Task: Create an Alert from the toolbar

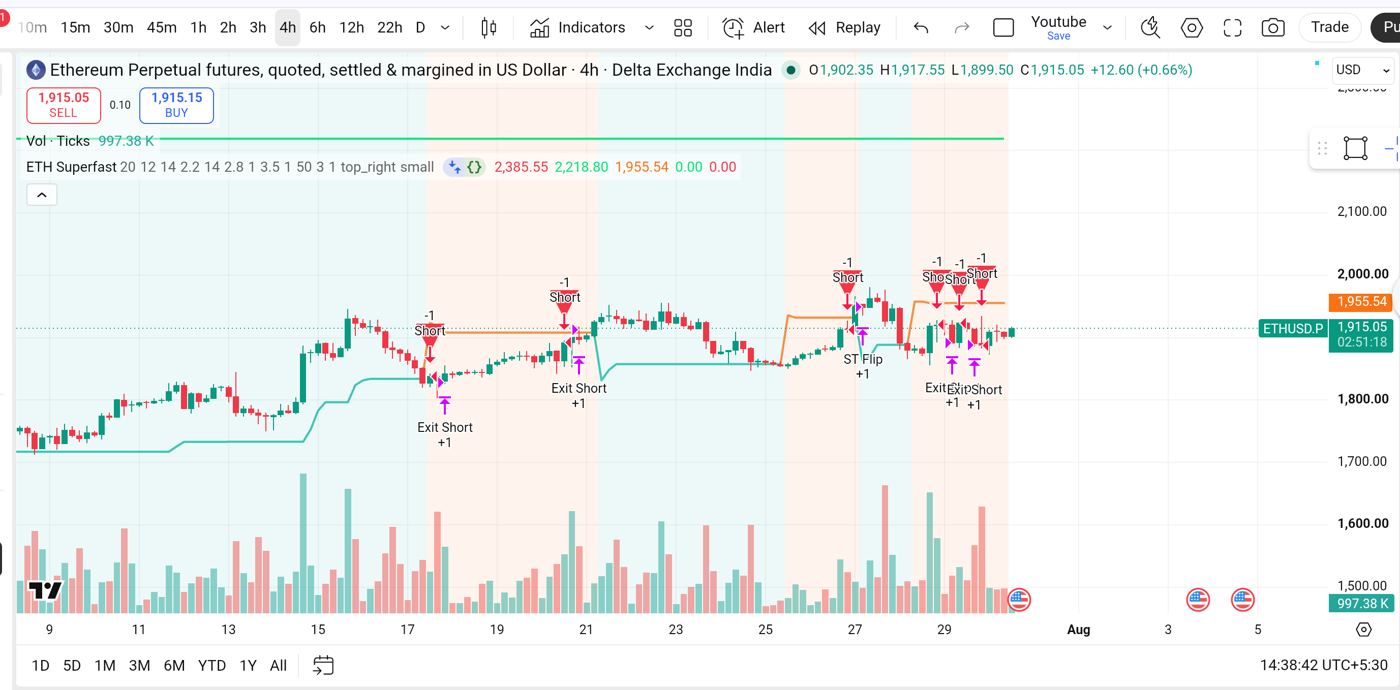Action: click(754, 28)
